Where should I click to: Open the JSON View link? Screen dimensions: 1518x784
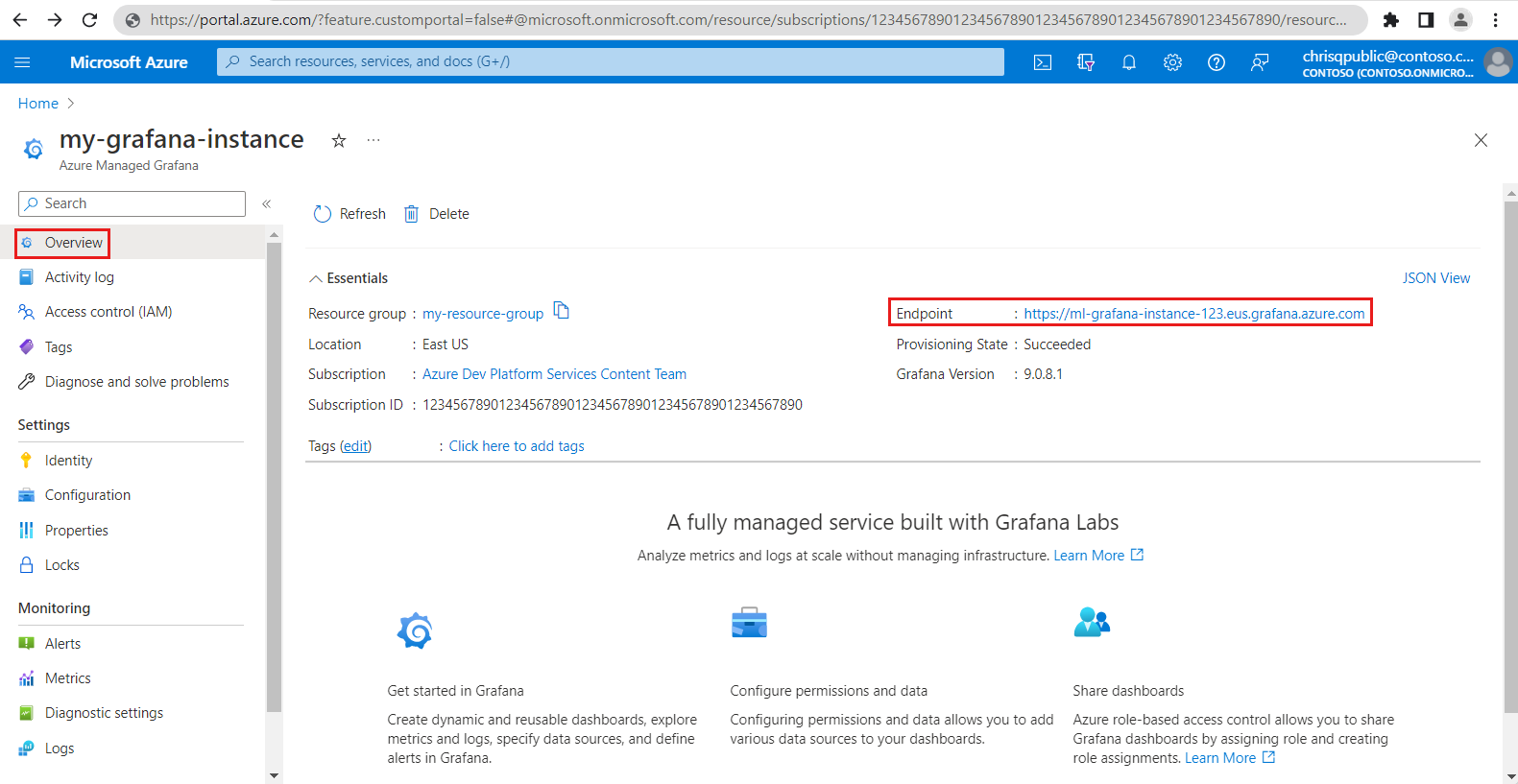tap(1435, 278)
